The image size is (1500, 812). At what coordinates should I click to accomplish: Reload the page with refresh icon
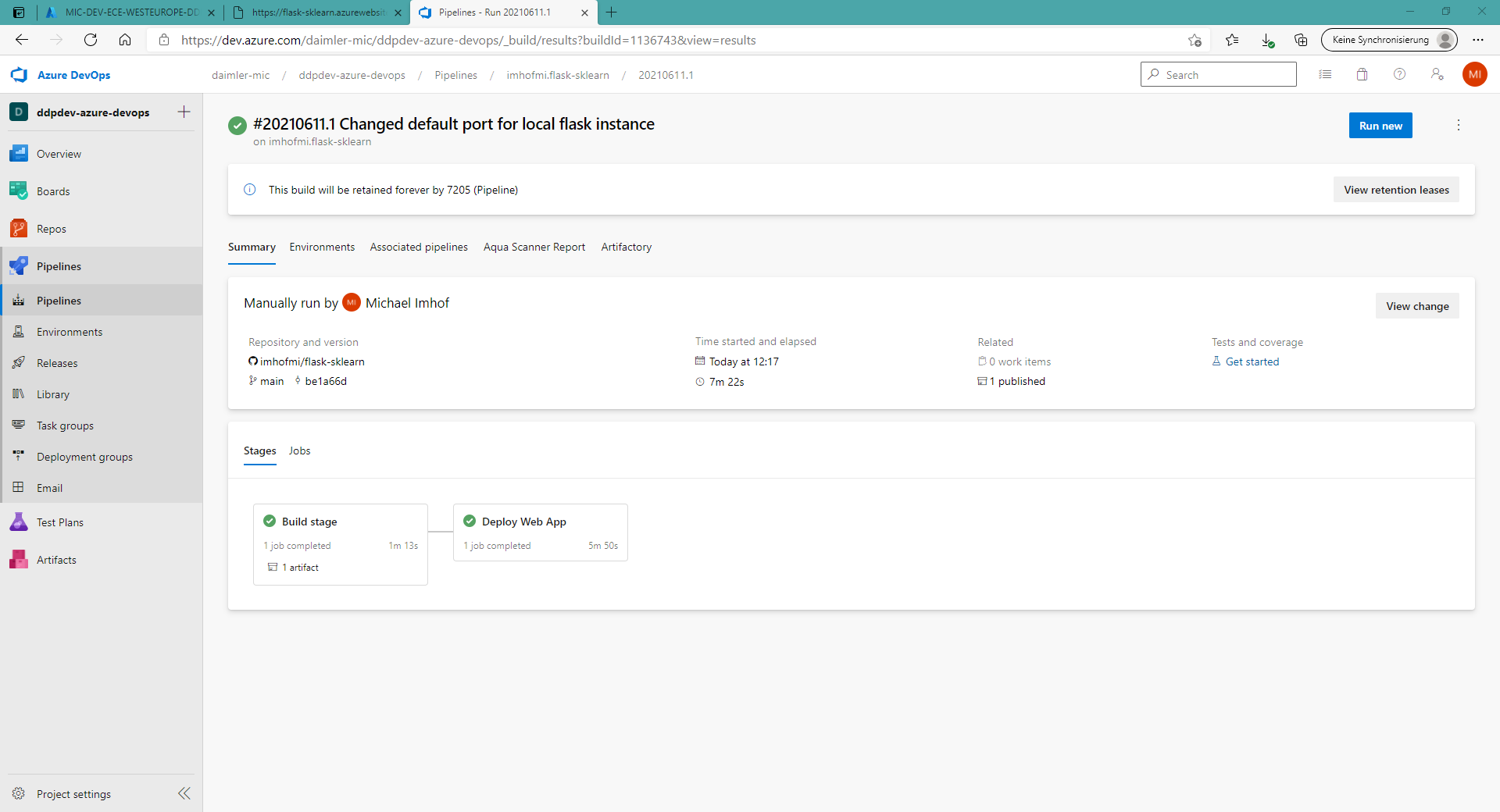point(91,40)
